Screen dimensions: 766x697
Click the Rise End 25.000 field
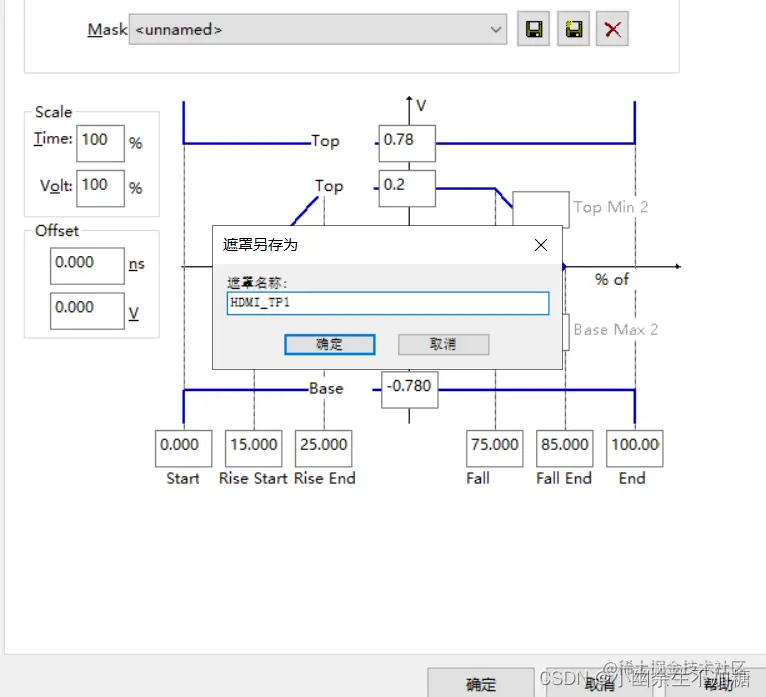[x=323, y=448]
